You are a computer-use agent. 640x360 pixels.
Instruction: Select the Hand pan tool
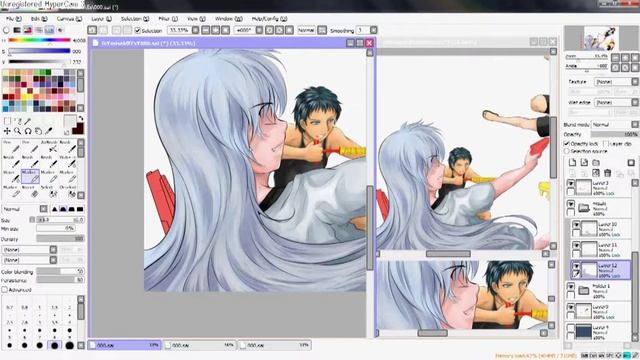(38, 131)
